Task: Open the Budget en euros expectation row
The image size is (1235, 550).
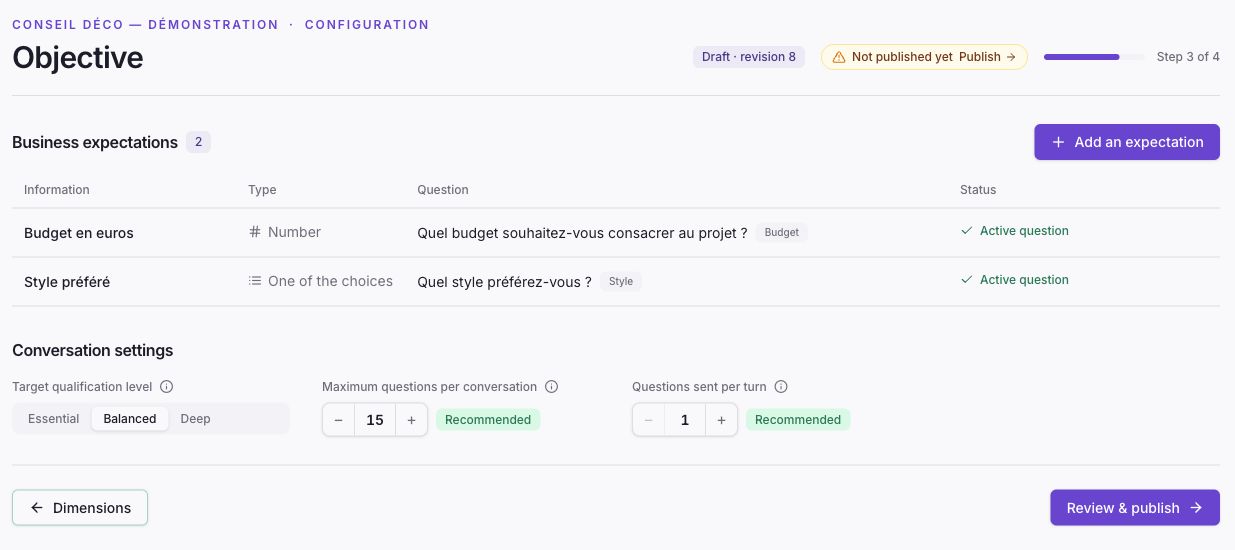Action: click(x=616, y=232)
